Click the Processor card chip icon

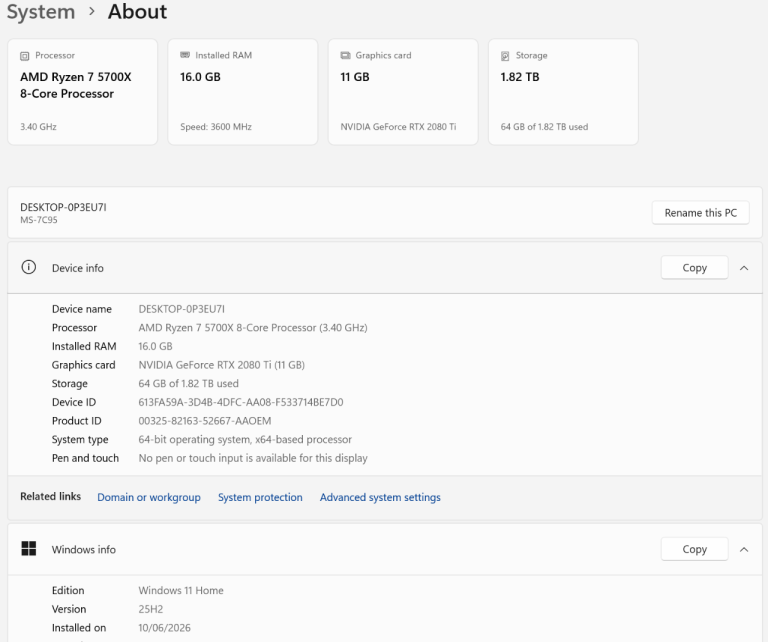24,56
